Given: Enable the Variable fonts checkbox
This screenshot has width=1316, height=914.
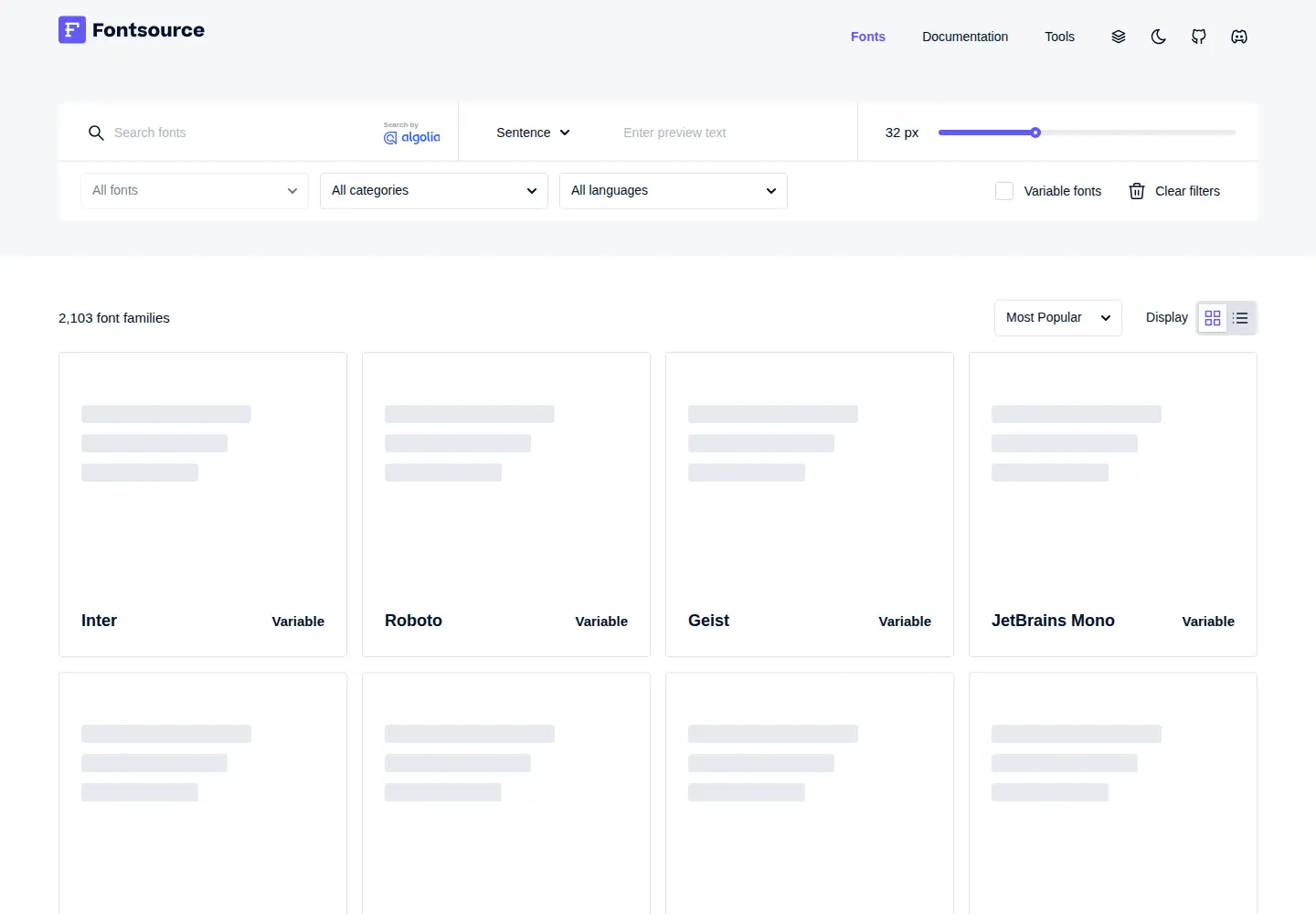Looking at the screenshot, I should pyautogui.click(x=1004, y=191).
